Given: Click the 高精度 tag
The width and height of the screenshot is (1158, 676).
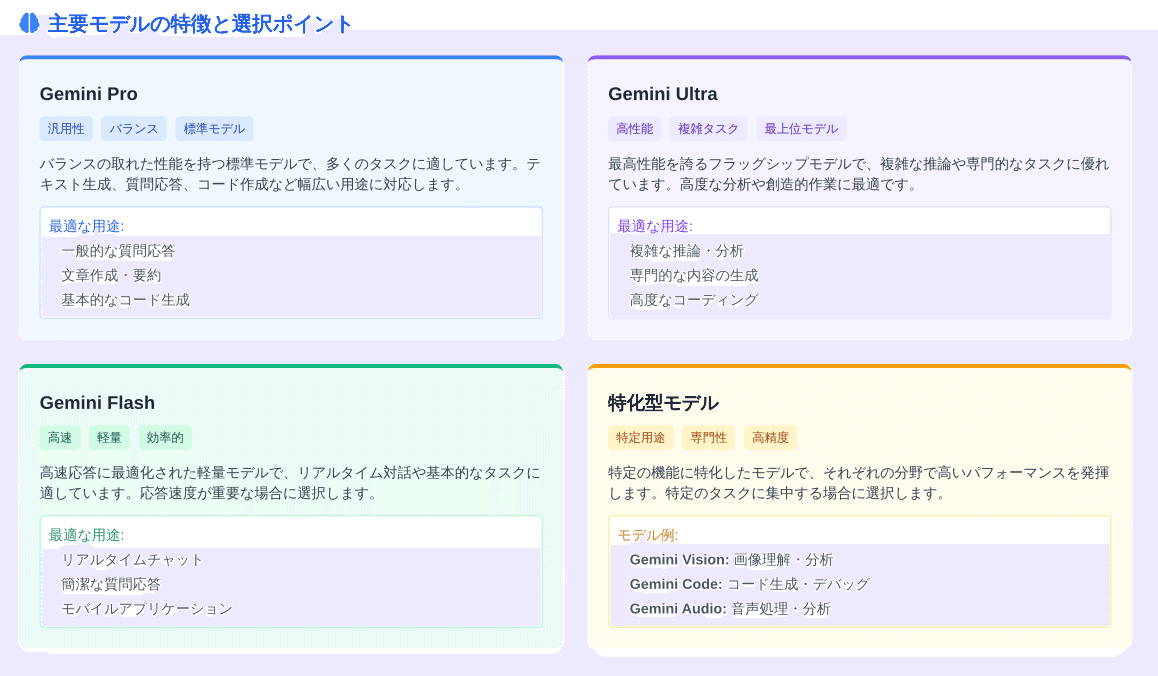Looking at the screenshot, I should (770, 437).
